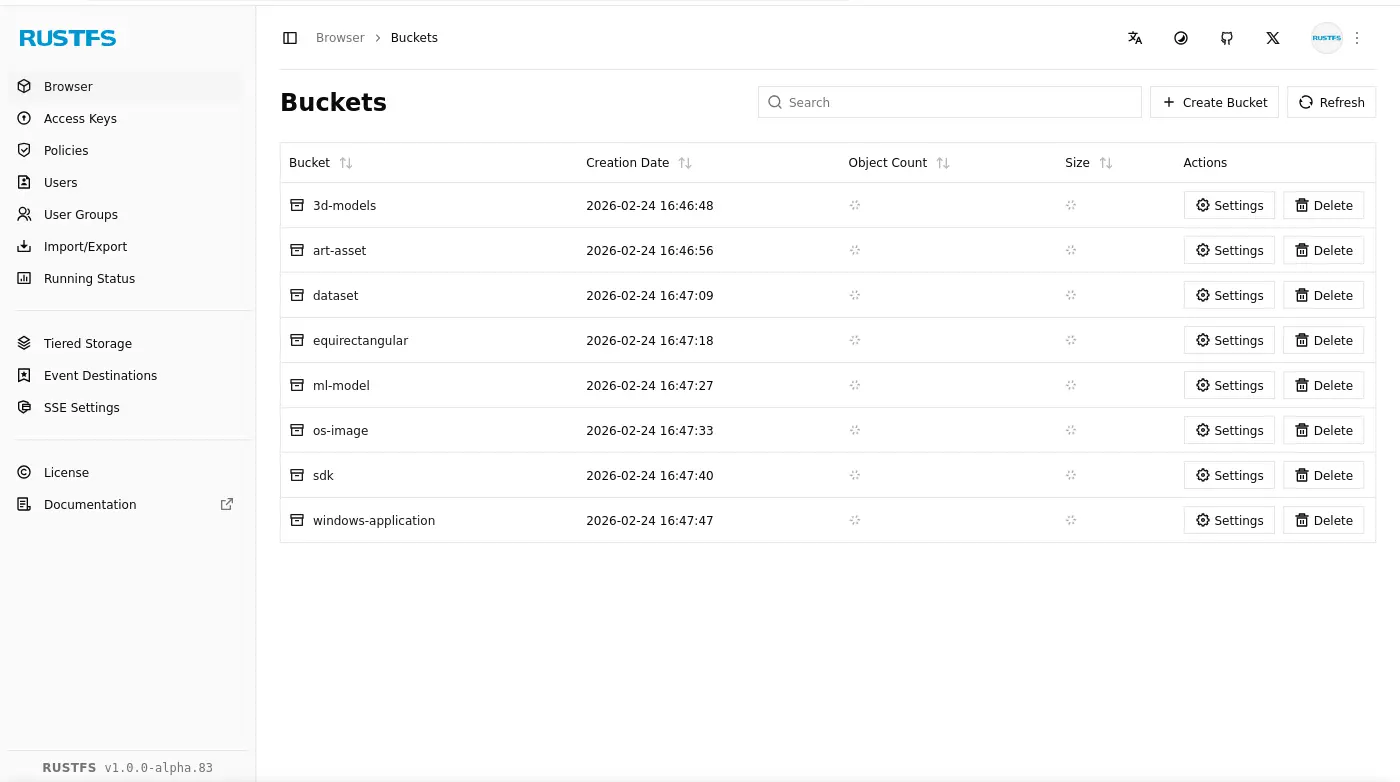Open the Documentation external link

[90, 504]
